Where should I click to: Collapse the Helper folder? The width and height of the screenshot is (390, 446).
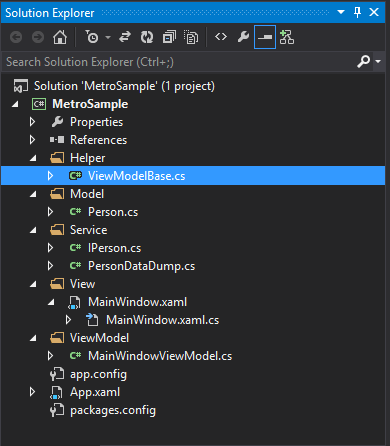click(33, 158)
